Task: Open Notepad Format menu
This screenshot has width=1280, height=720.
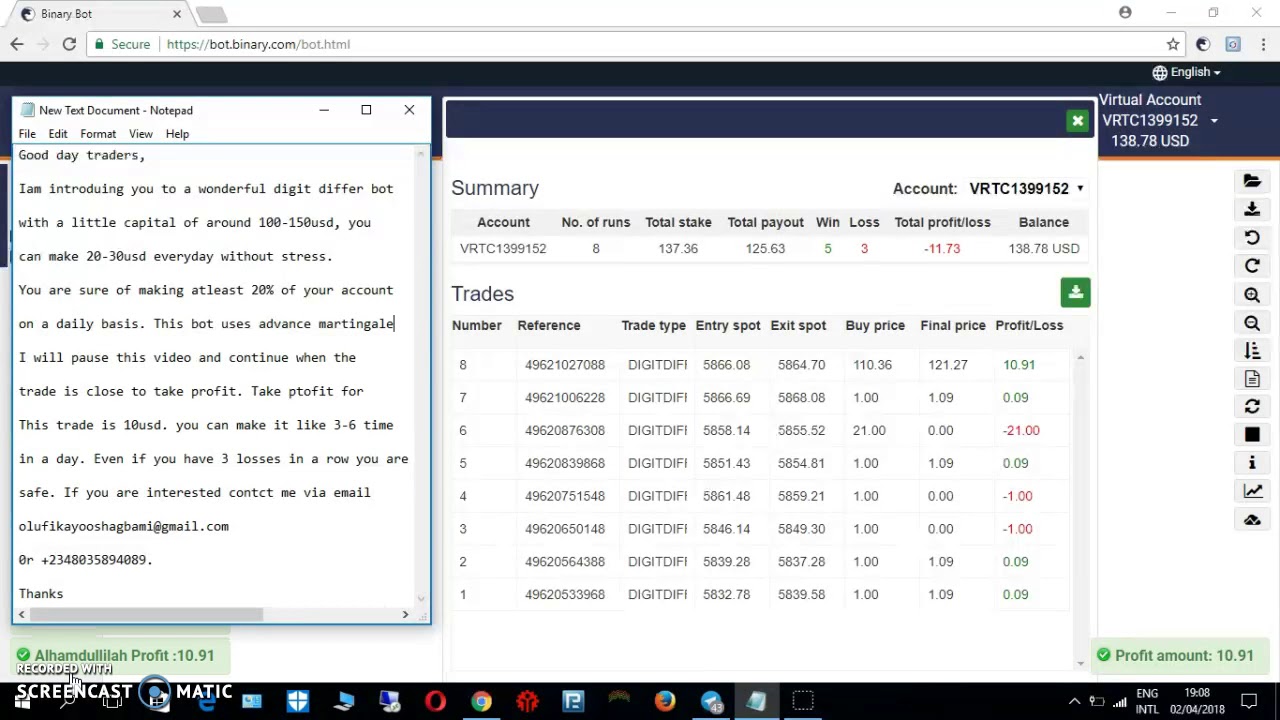Action: point(98,134)
